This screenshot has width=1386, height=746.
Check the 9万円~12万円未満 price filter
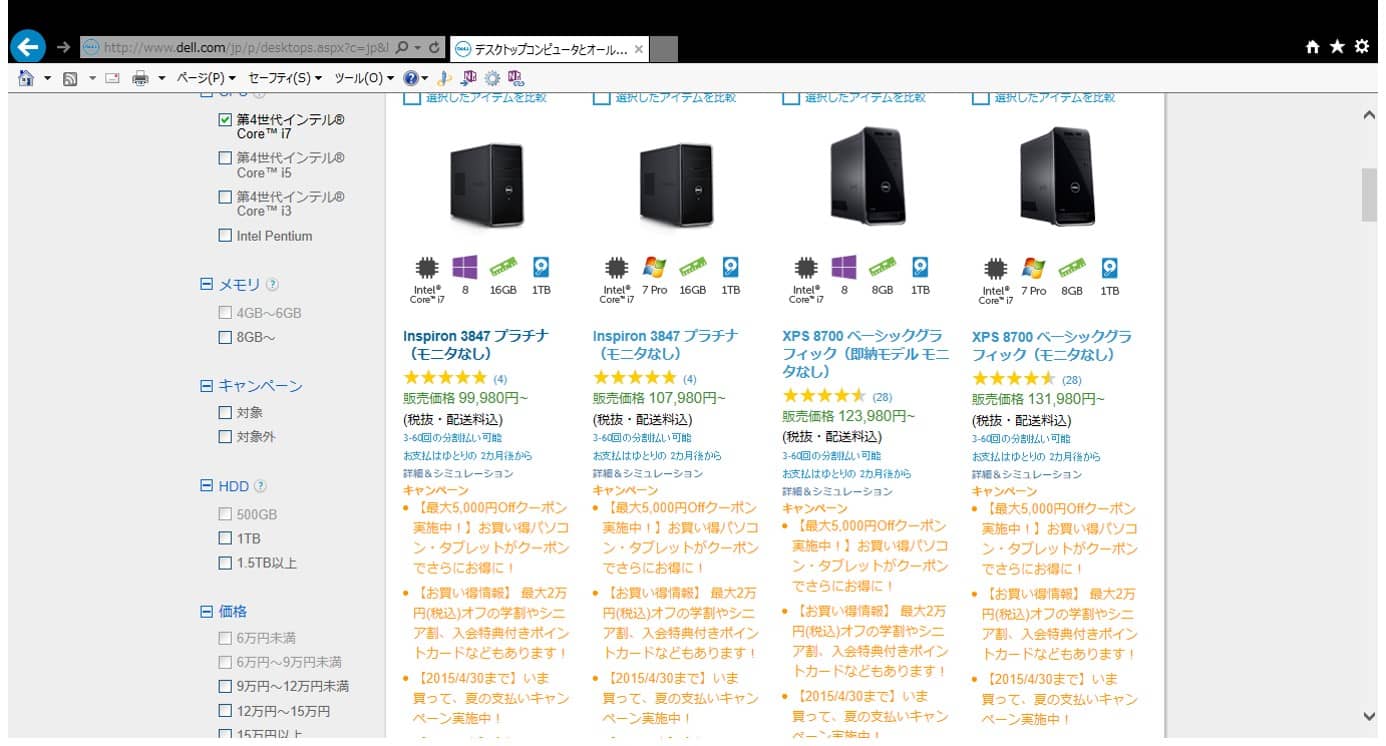point(225,687)
